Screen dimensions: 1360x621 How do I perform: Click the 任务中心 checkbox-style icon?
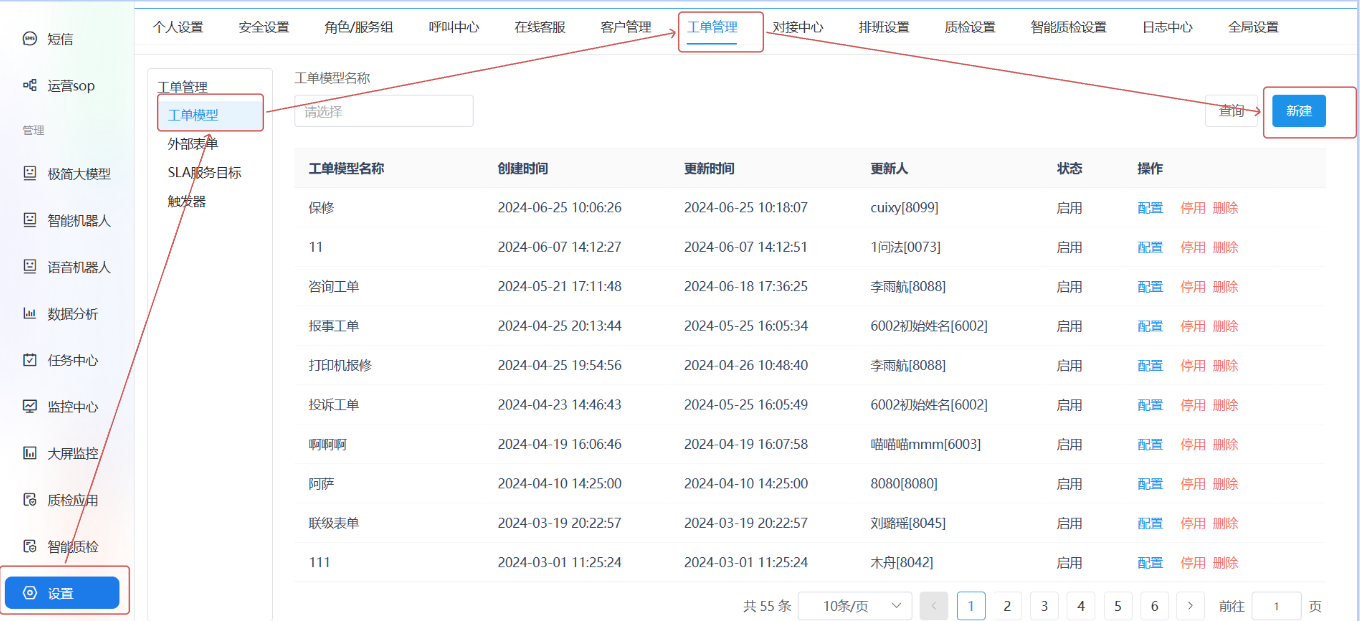tap(30, 360)
